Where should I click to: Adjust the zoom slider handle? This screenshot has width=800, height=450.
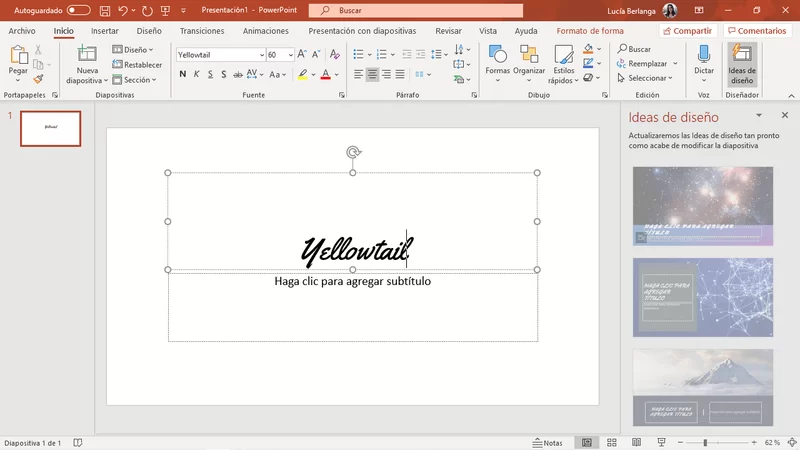(x=705, y=442)
